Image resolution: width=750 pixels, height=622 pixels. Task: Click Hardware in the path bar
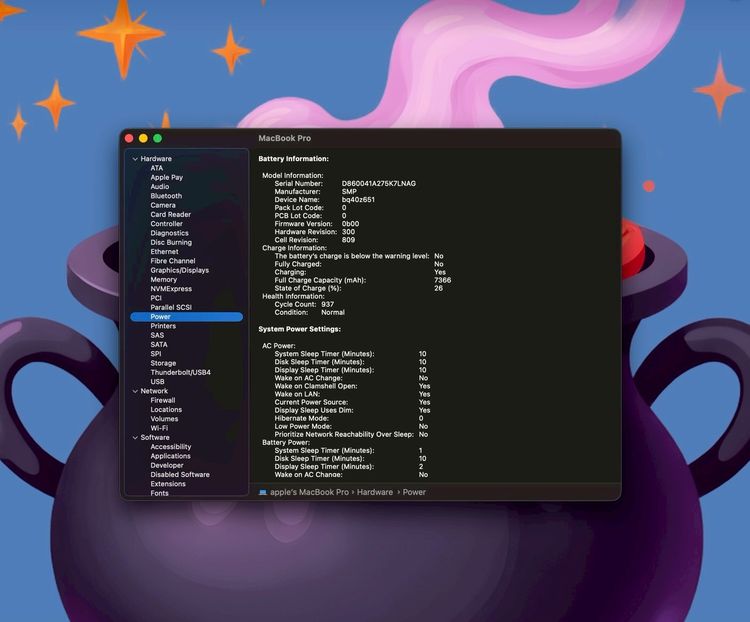click(375, 492)
